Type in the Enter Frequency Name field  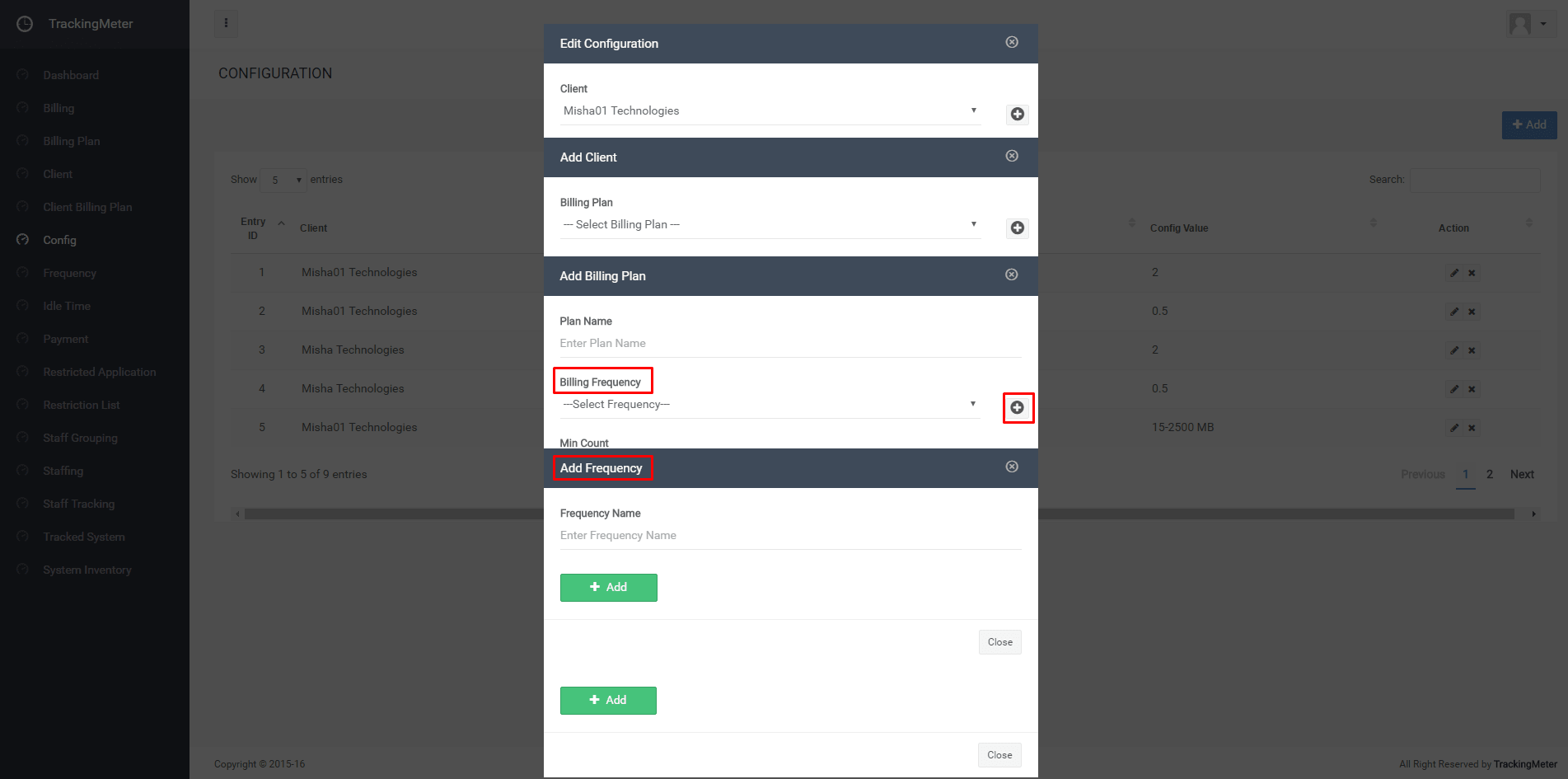[789, 536]
